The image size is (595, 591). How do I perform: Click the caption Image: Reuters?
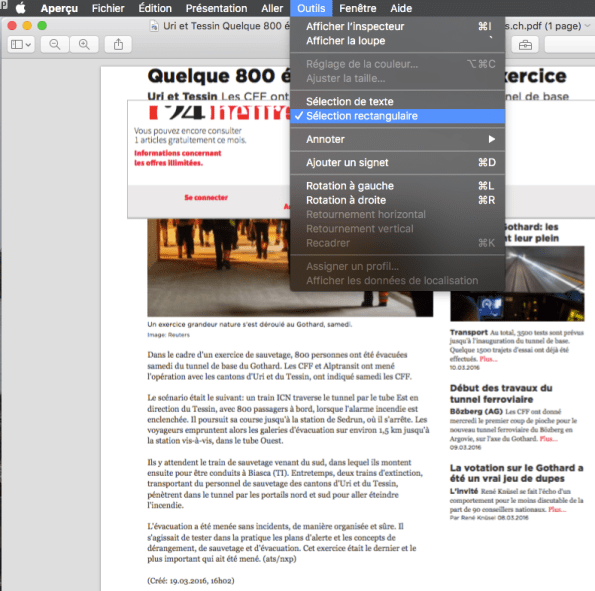168,335
